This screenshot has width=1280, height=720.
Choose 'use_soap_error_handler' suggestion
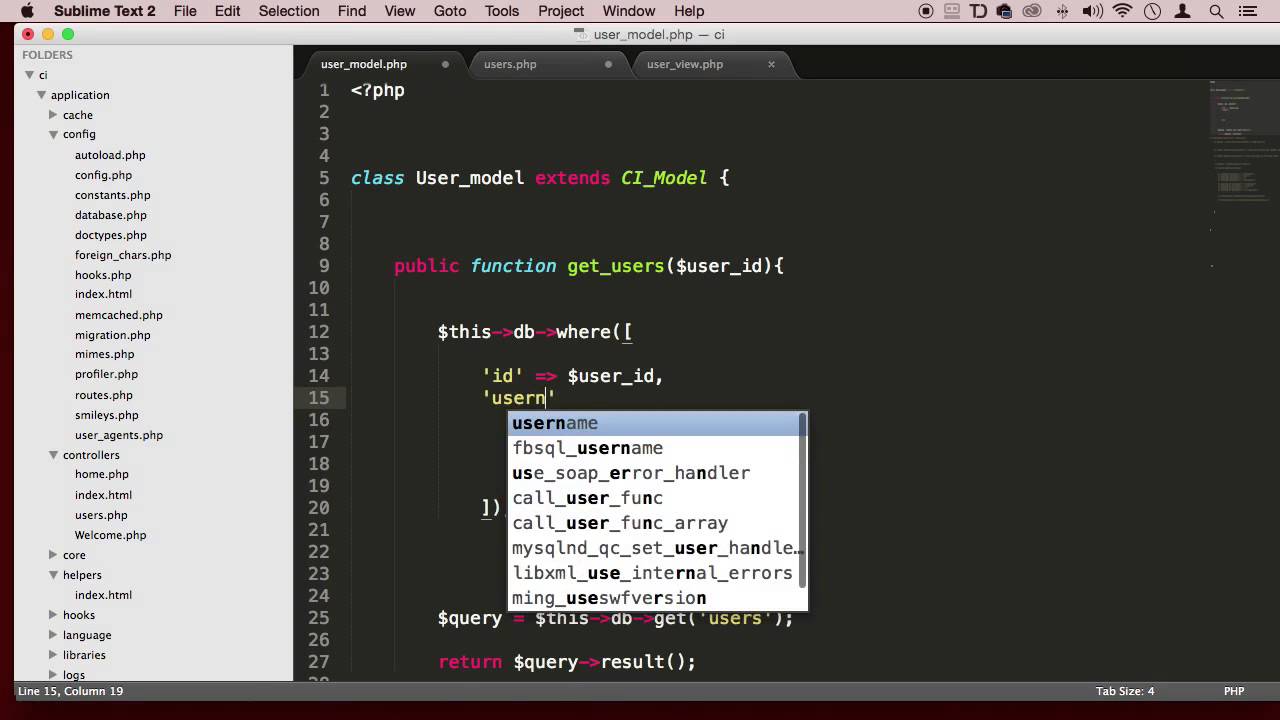(x=655, y=473)
